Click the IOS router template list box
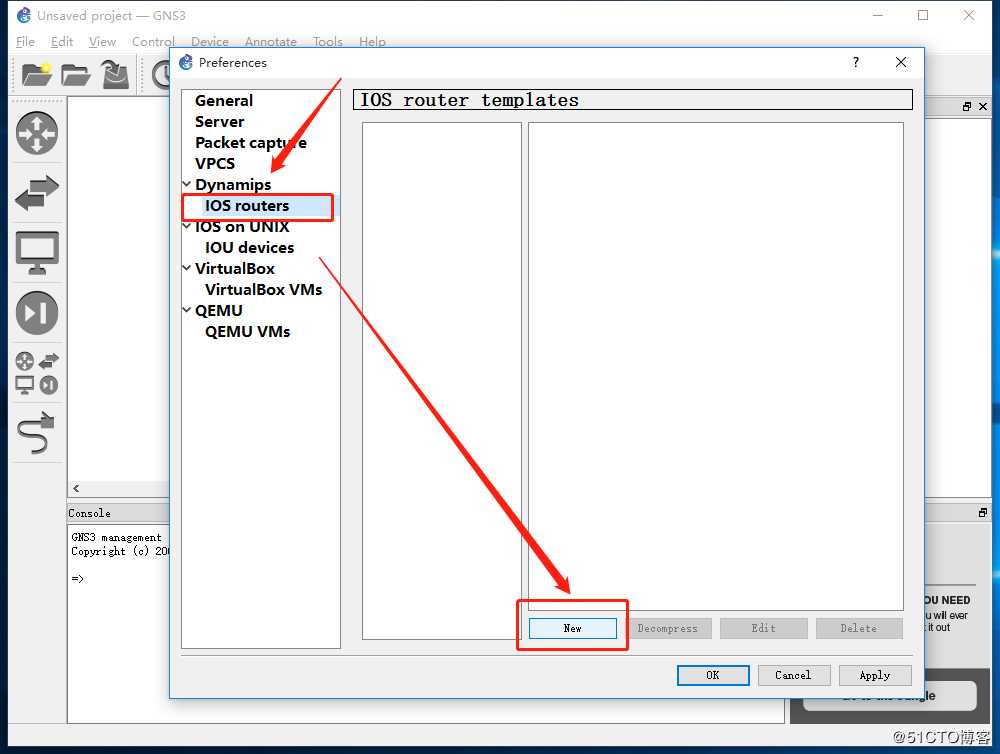Viewport: 1000px width, 754px height. coord(441,381)
